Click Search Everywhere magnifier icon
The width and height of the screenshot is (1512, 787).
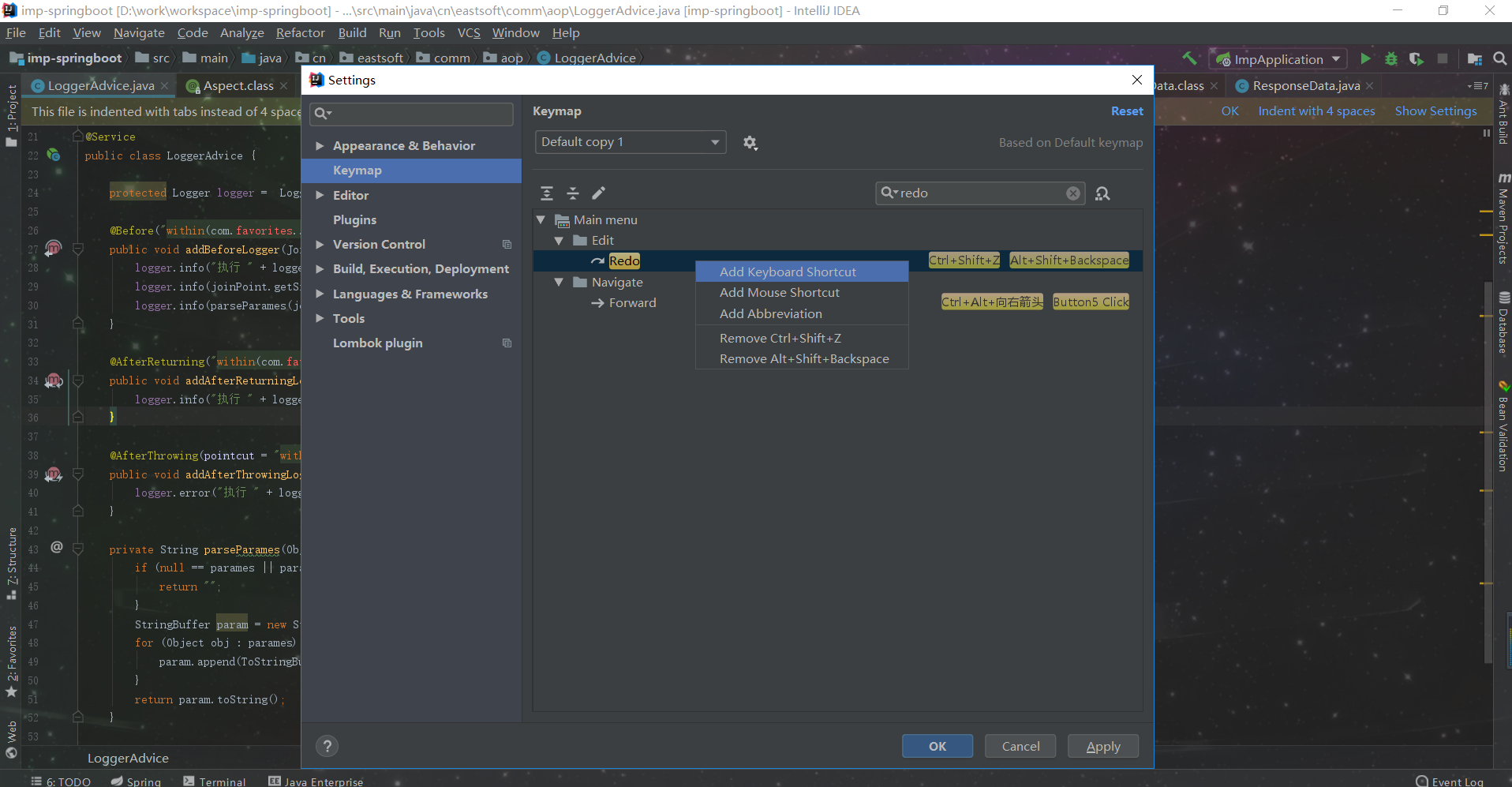click(1500, 59)
